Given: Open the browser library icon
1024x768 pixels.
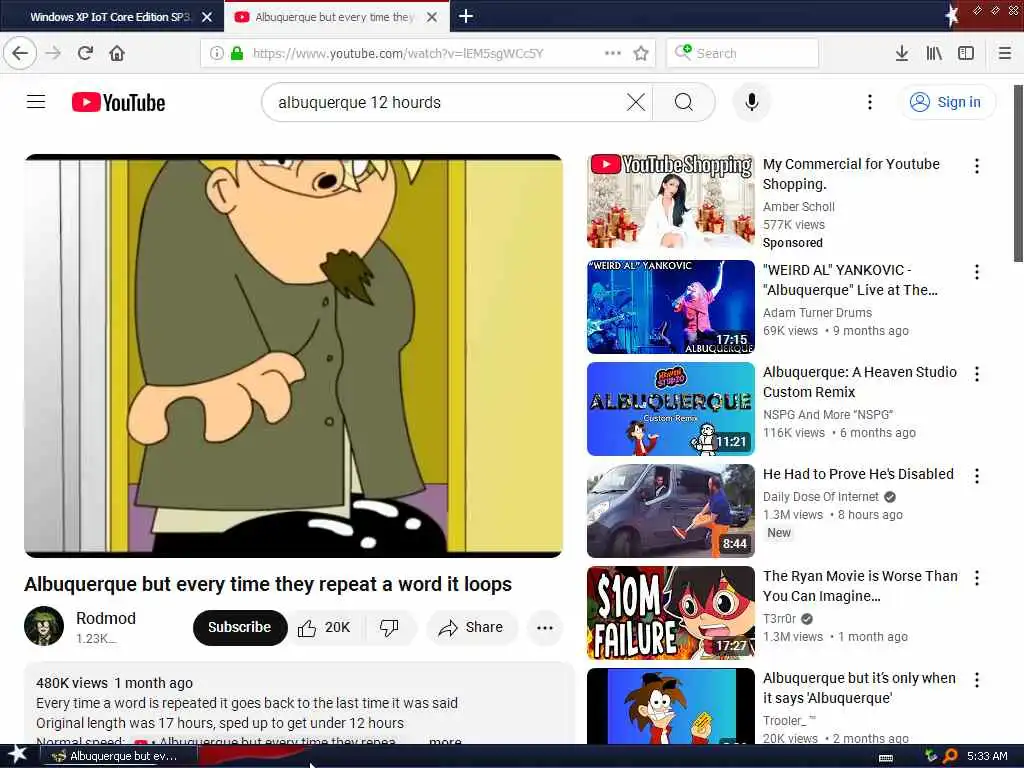Looking at the screenshot, I should [934, 53].
